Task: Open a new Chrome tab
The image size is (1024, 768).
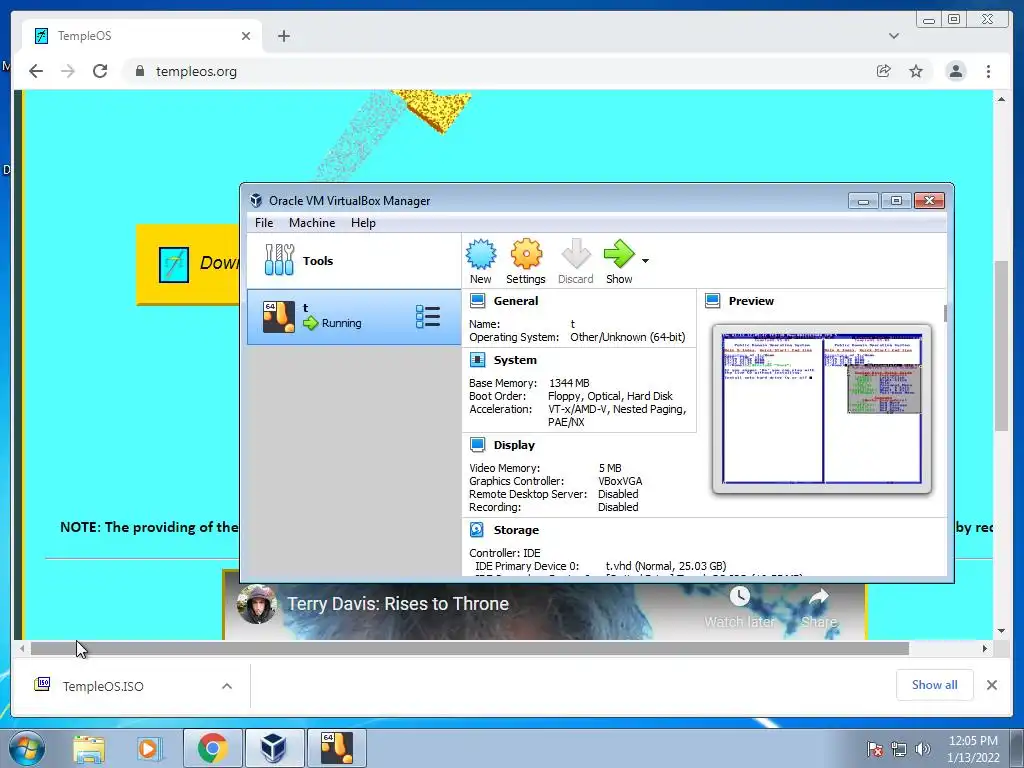Action: point(283,36)
